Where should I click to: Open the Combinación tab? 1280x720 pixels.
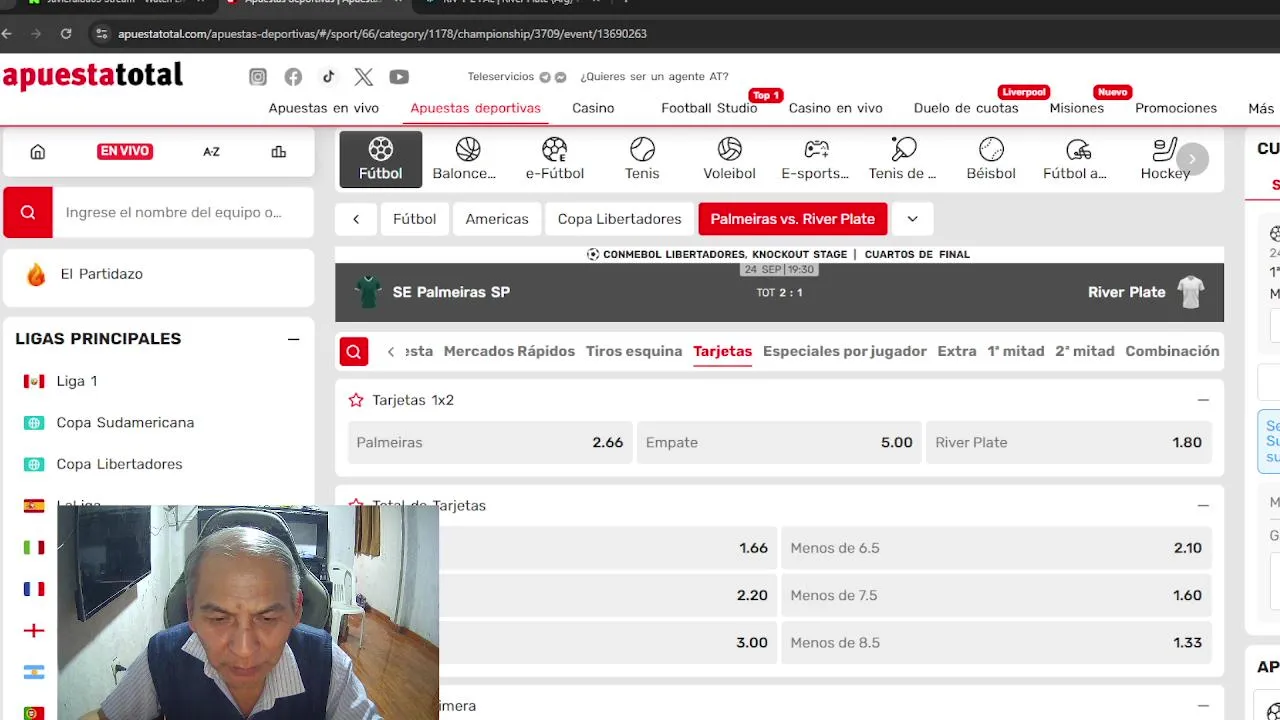tap(1172, 351)
